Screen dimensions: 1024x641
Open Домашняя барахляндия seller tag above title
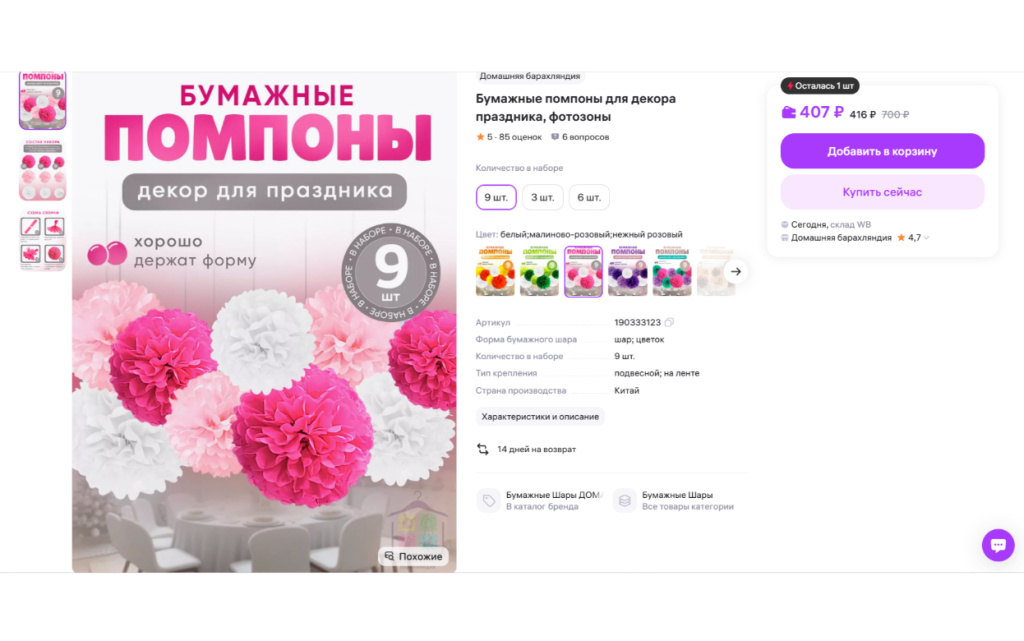(x=530, y=76)
